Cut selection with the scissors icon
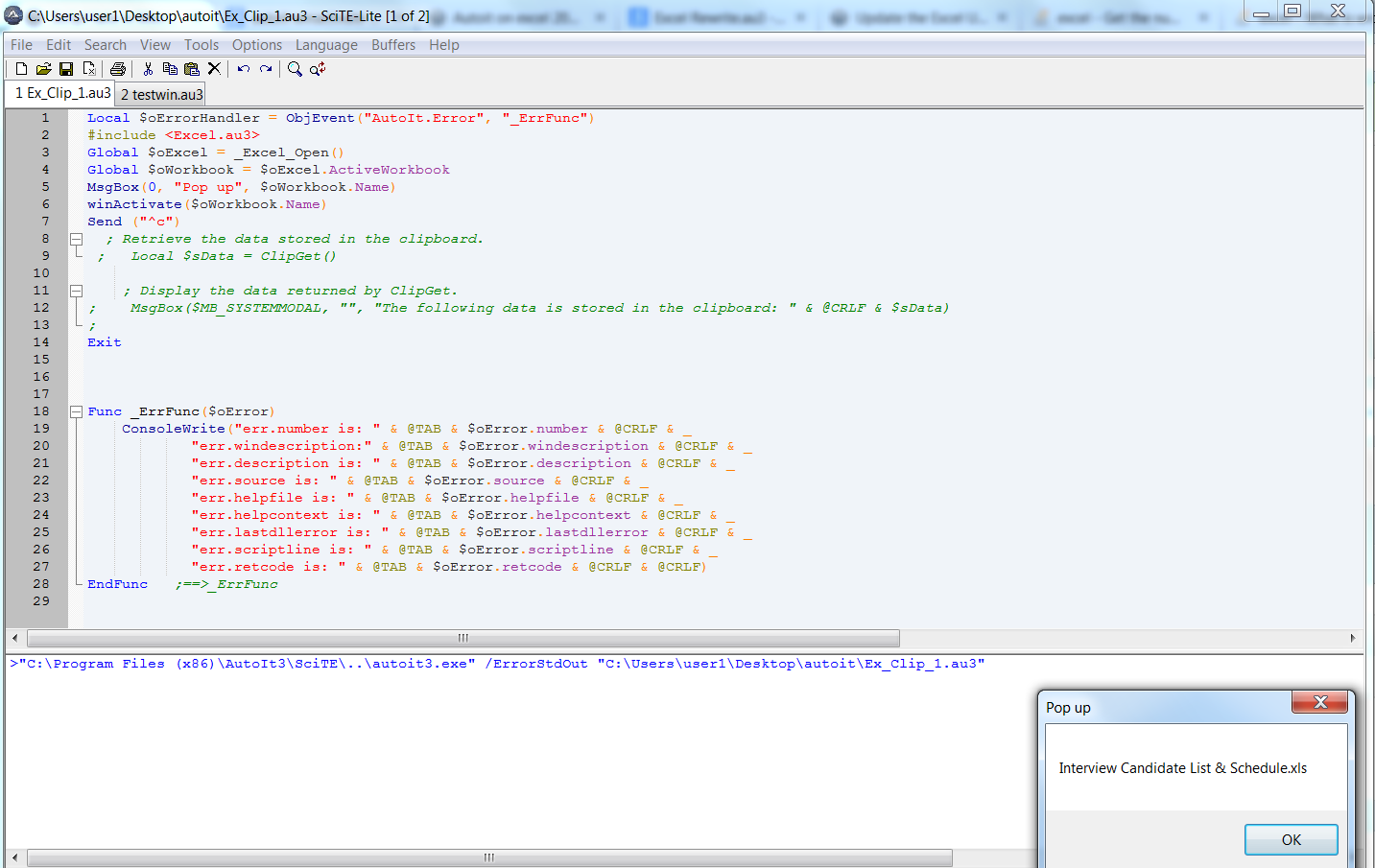 coord(148,69)
